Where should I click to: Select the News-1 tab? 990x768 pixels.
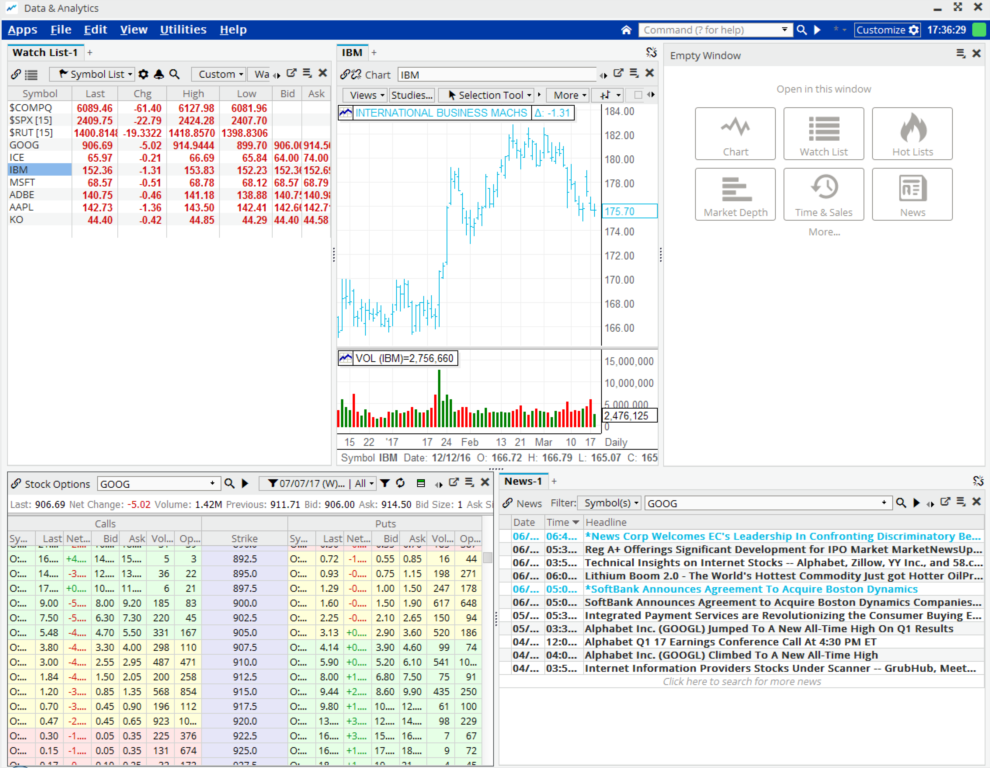523,481
